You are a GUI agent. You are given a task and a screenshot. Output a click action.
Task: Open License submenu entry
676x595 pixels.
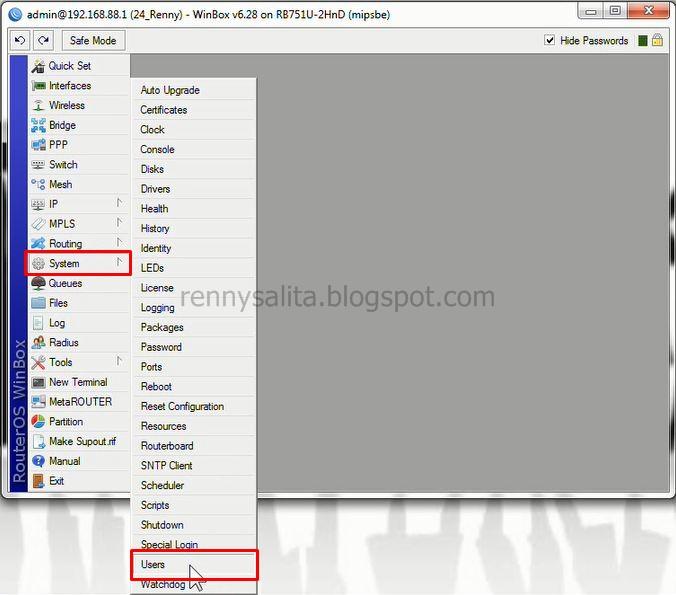click(194, 288)
